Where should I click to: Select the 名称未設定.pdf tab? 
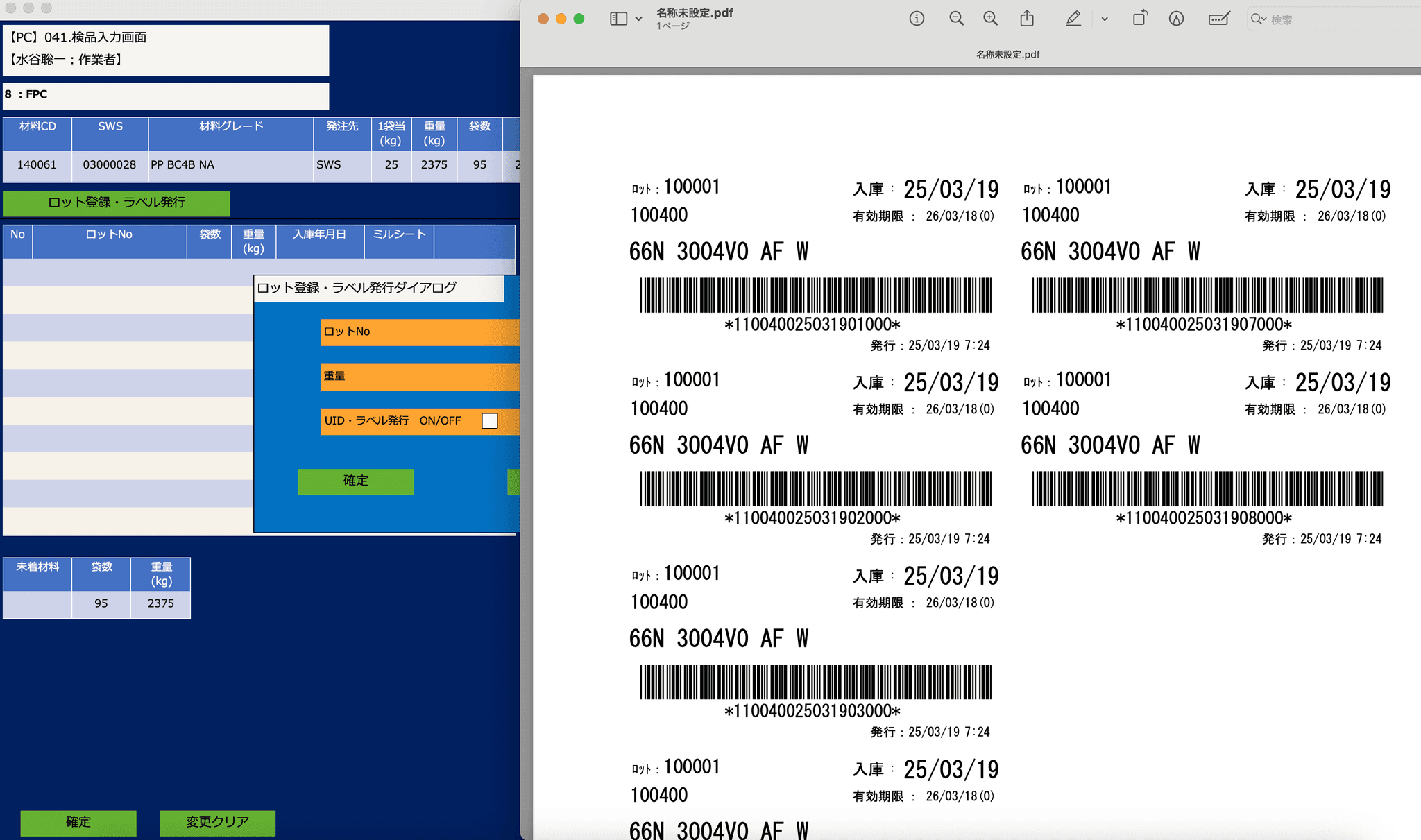point(1007,54)
